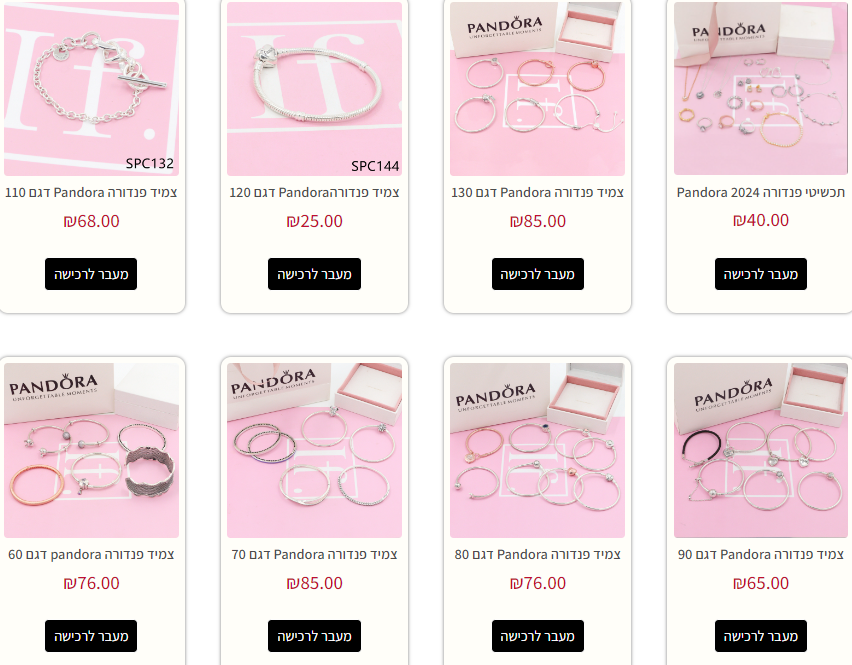Open the Pandora model 70 bracelet image
852x665 pixels.
314,450
